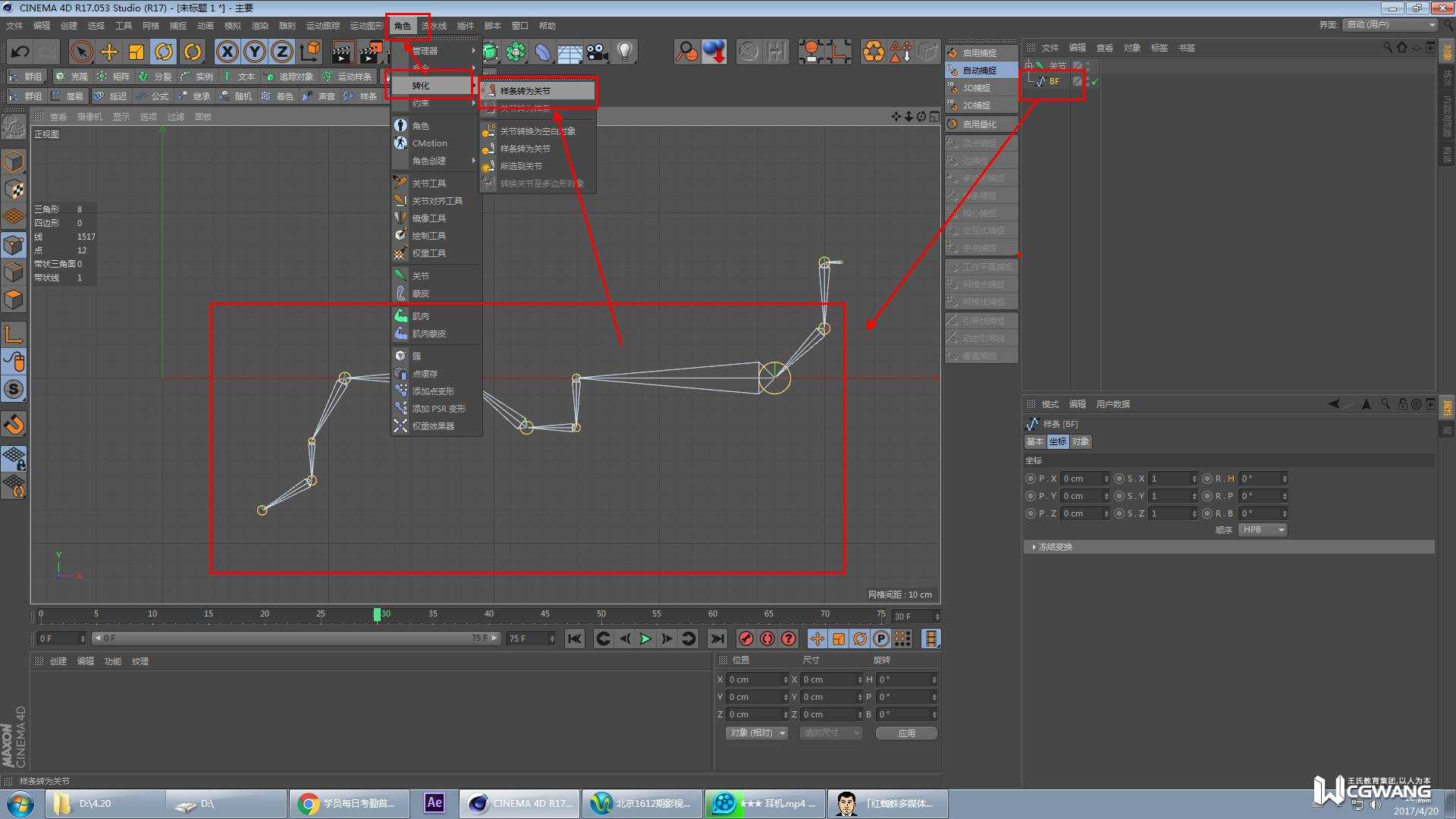Expand the 冻结变换 section
This screenshot has height=819, width=1456.
tap(1054, 547)
